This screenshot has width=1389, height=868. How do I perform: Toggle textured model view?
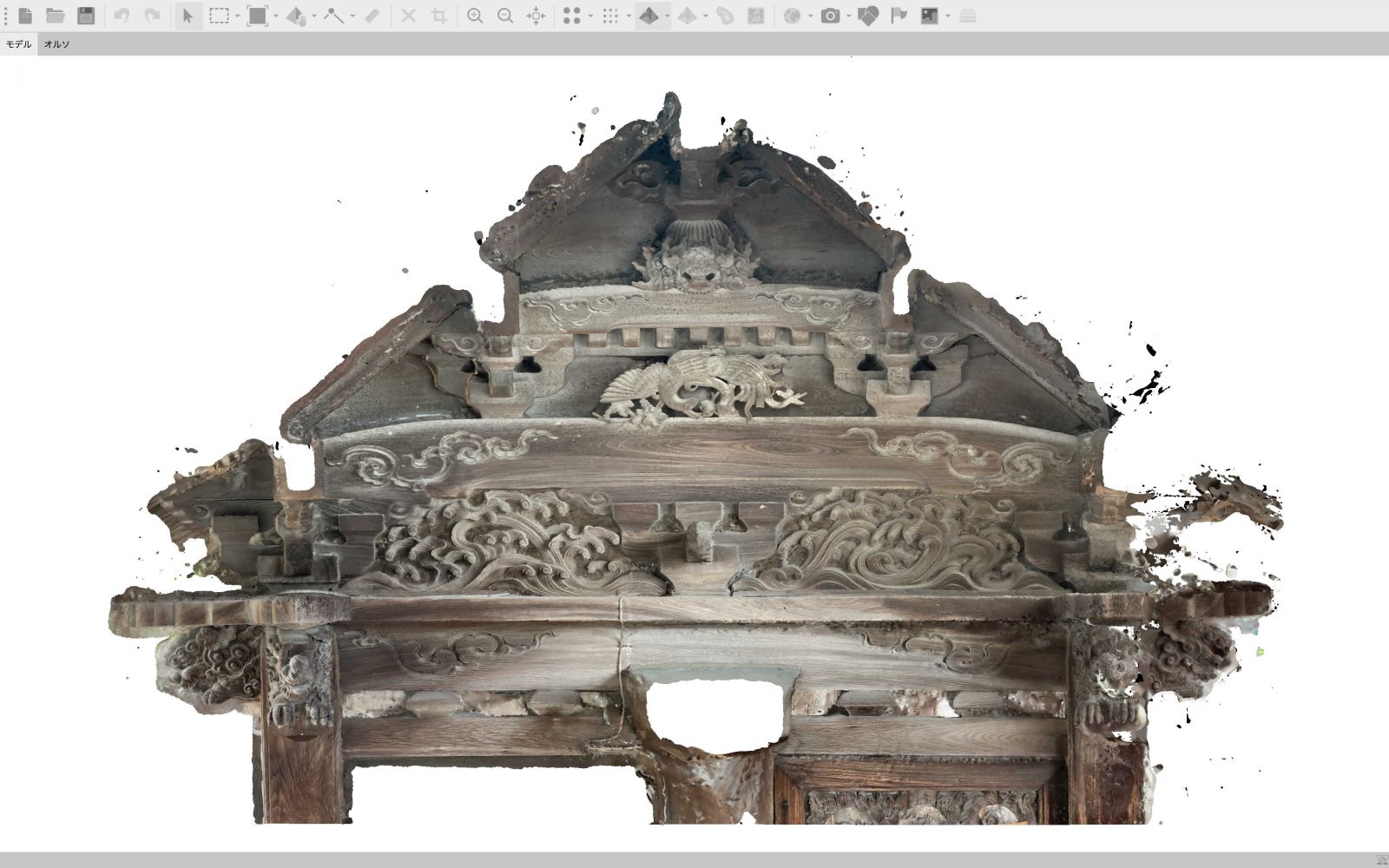tap(648, 16)
